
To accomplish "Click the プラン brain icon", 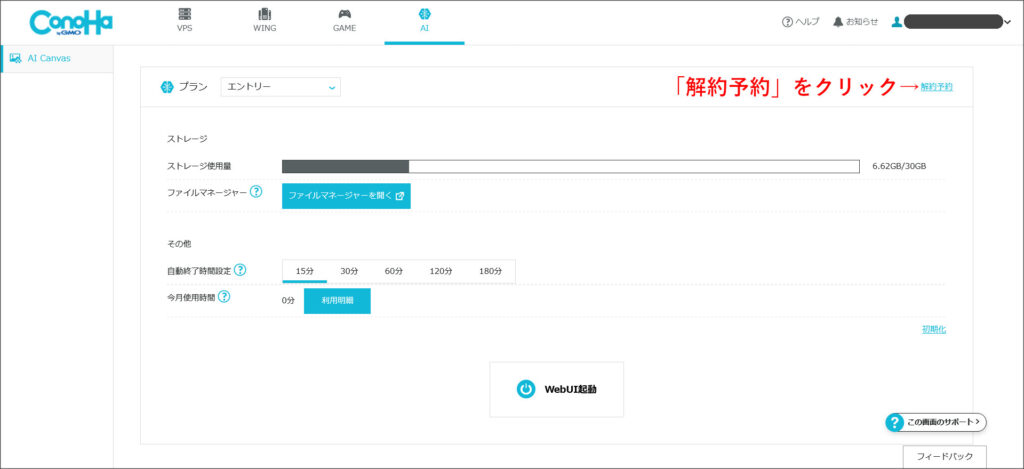I will (x=167, y=87).
